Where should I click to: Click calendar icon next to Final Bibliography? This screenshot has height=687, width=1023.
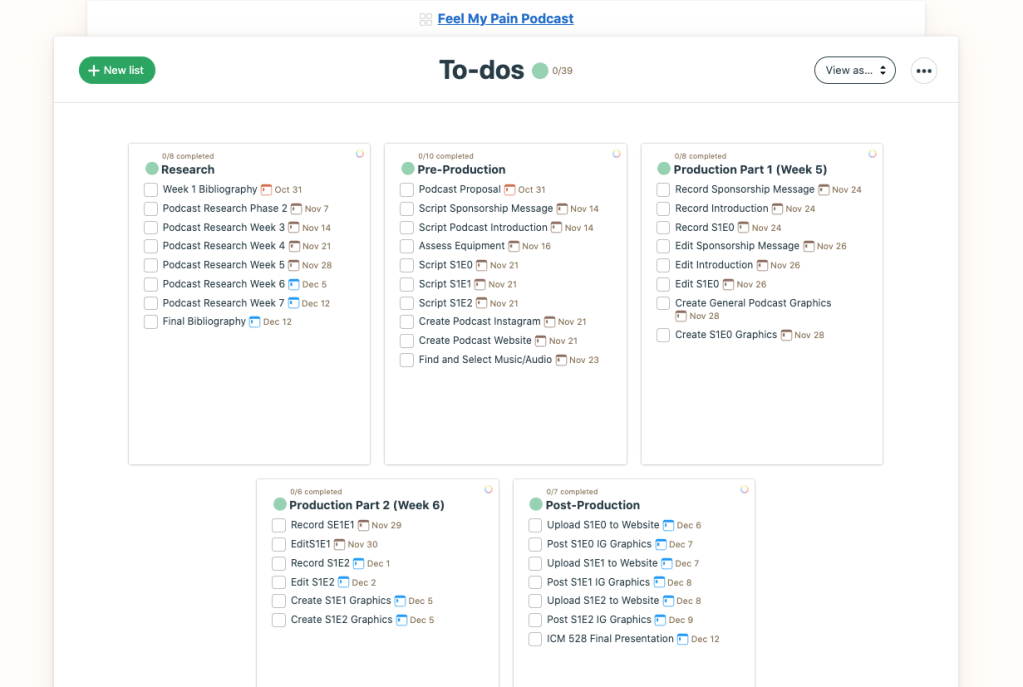coord(254,322)
